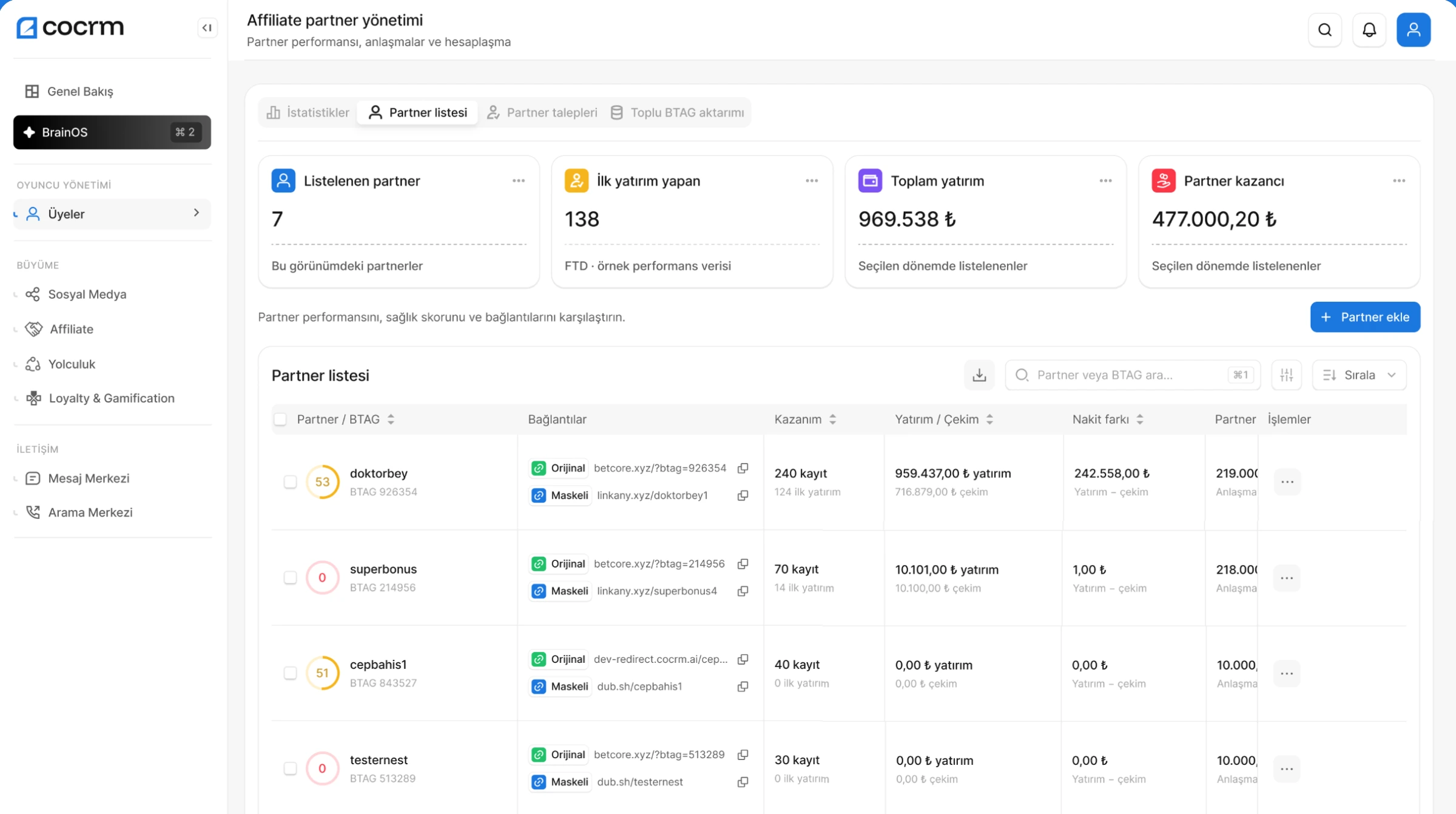Open BrainOS in the sidebar

112,132
